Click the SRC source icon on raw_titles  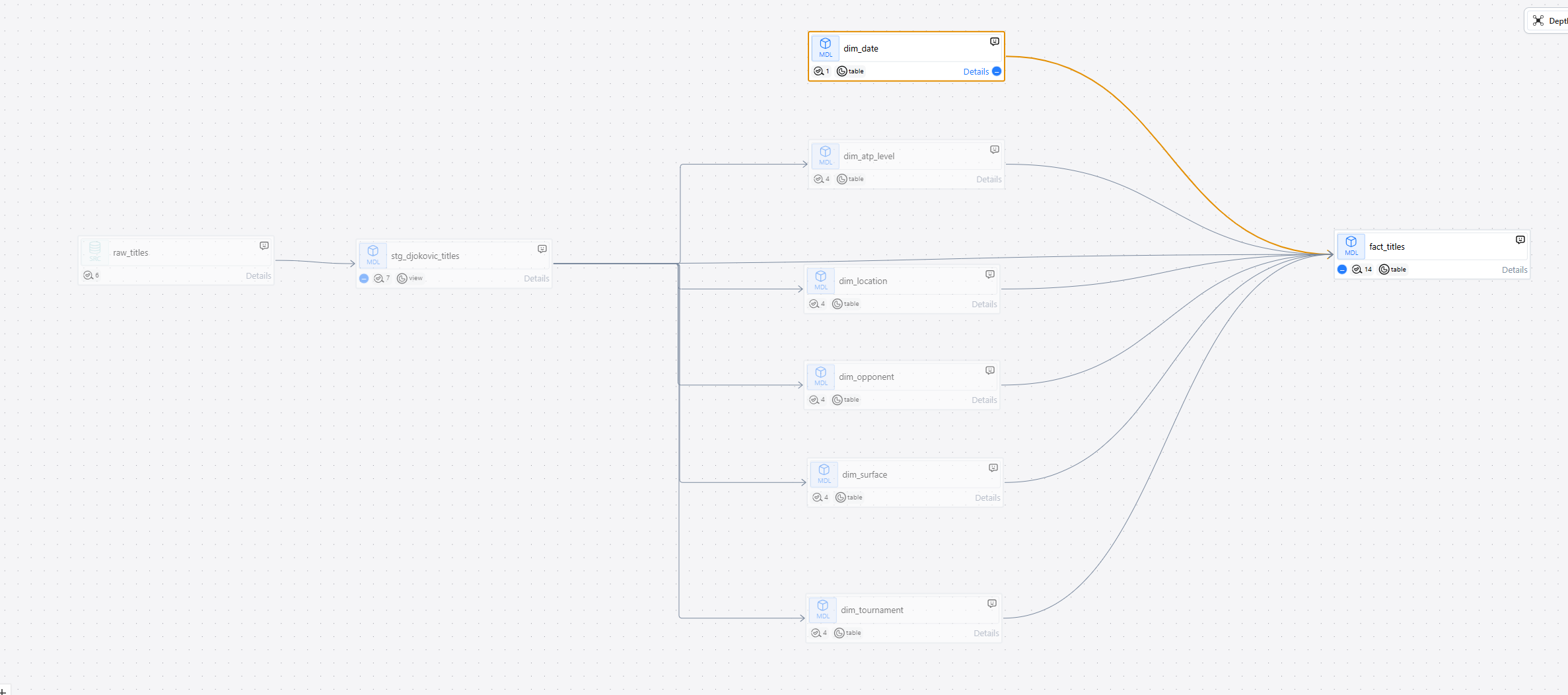pyautogui.click(x=95, y=252)
